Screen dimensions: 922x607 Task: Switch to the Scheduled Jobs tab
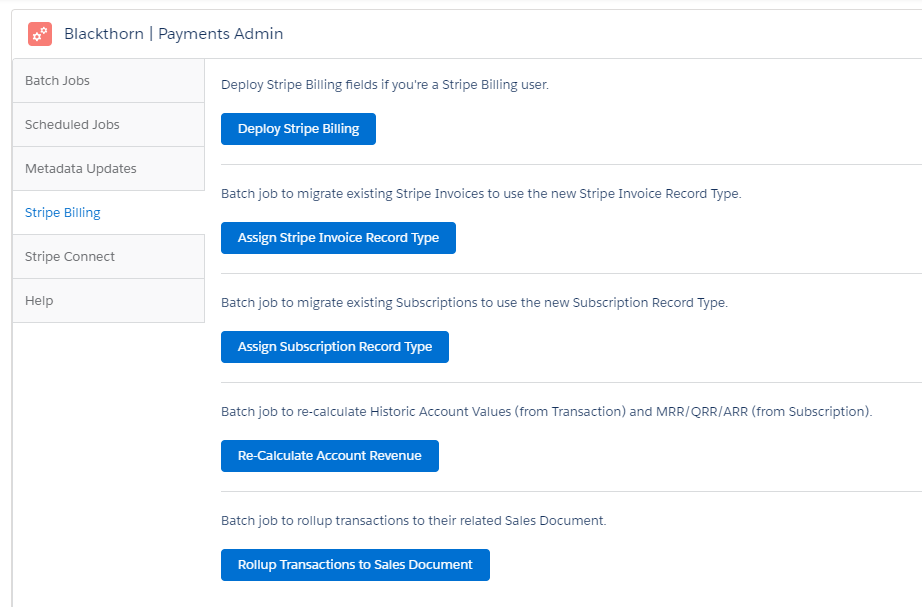pyautogui.click(x=109, y=125)
